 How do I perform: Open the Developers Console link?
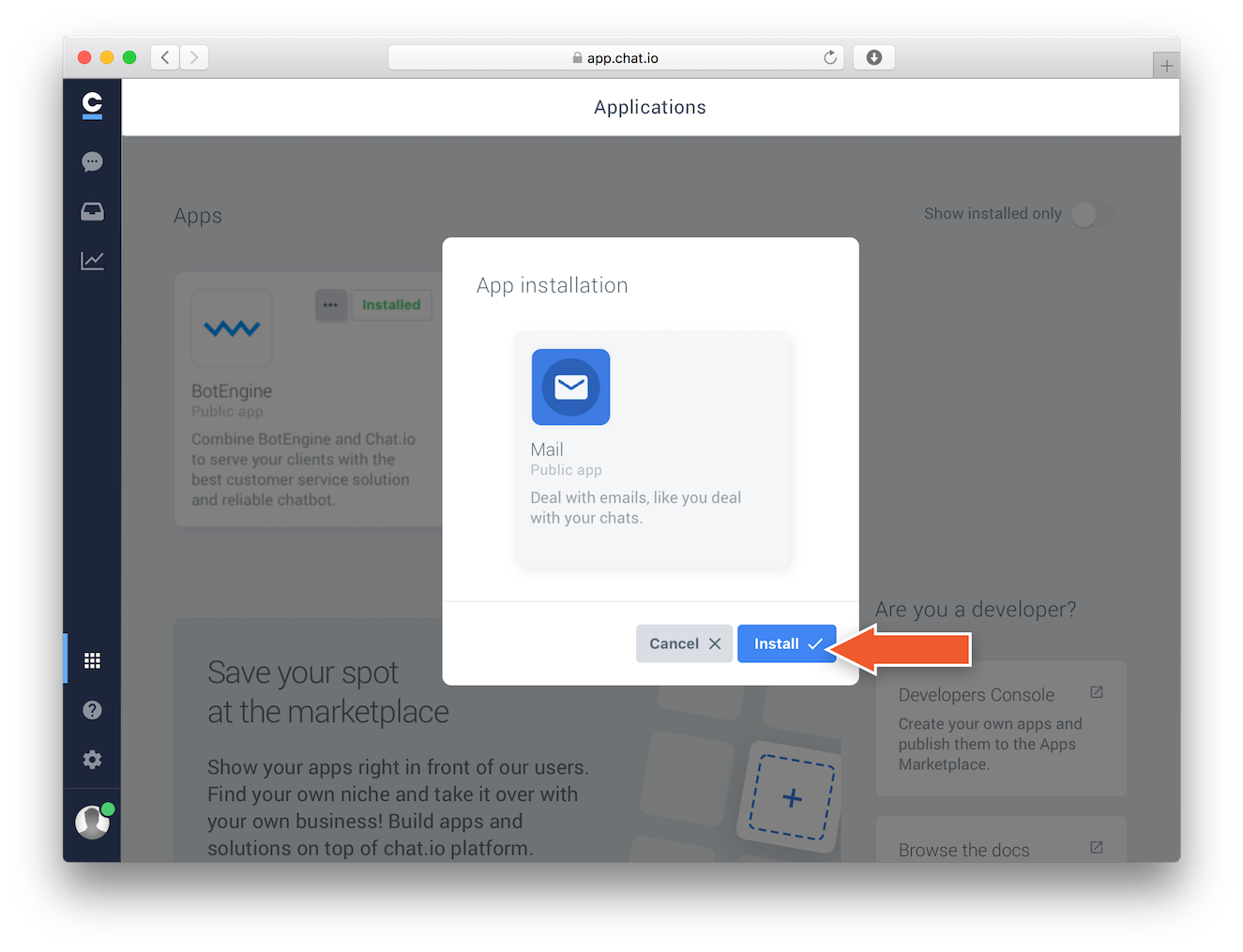977,695
